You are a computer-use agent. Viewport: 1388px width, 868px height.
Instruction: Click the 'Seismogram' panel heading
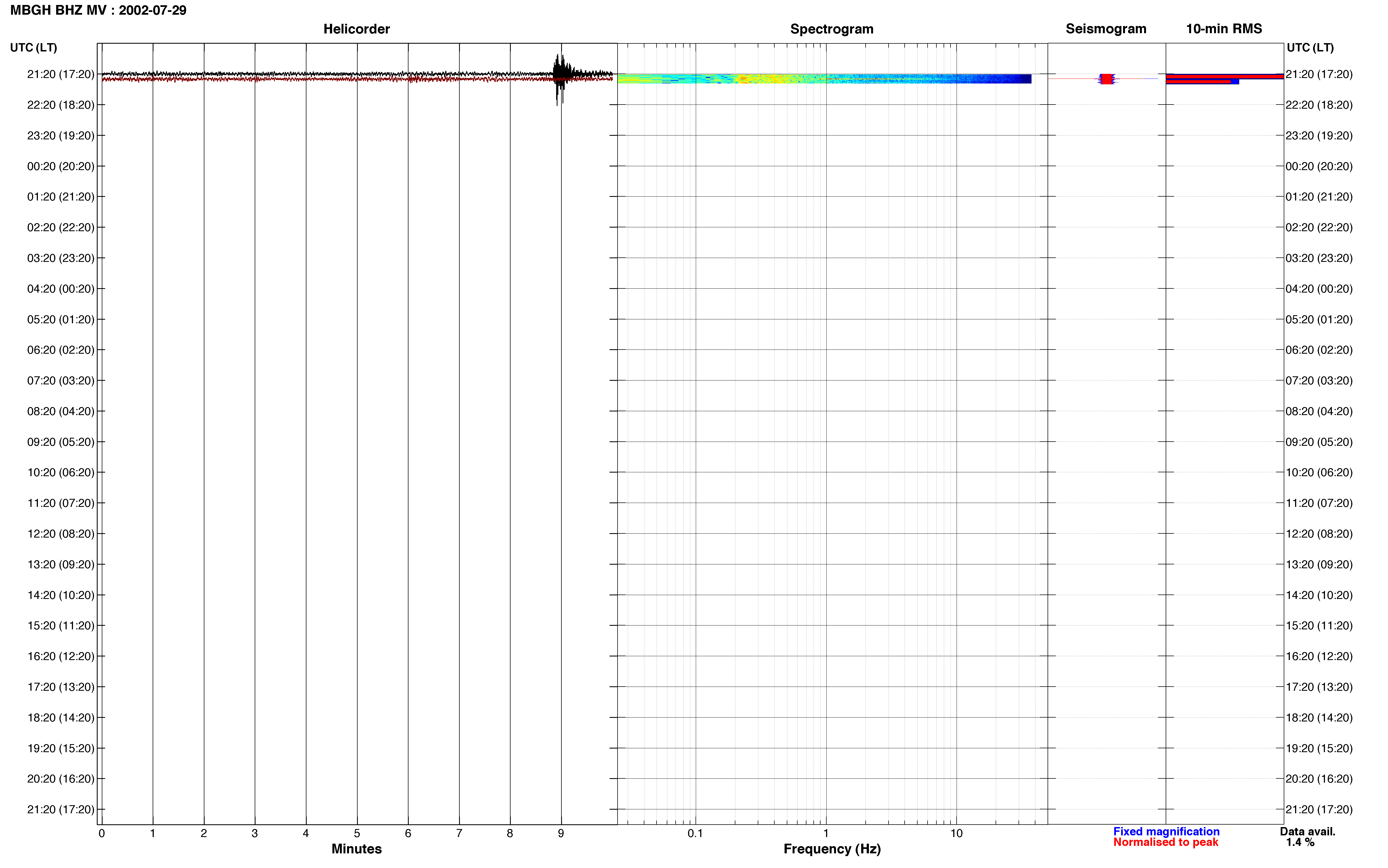coord(1106,29)
